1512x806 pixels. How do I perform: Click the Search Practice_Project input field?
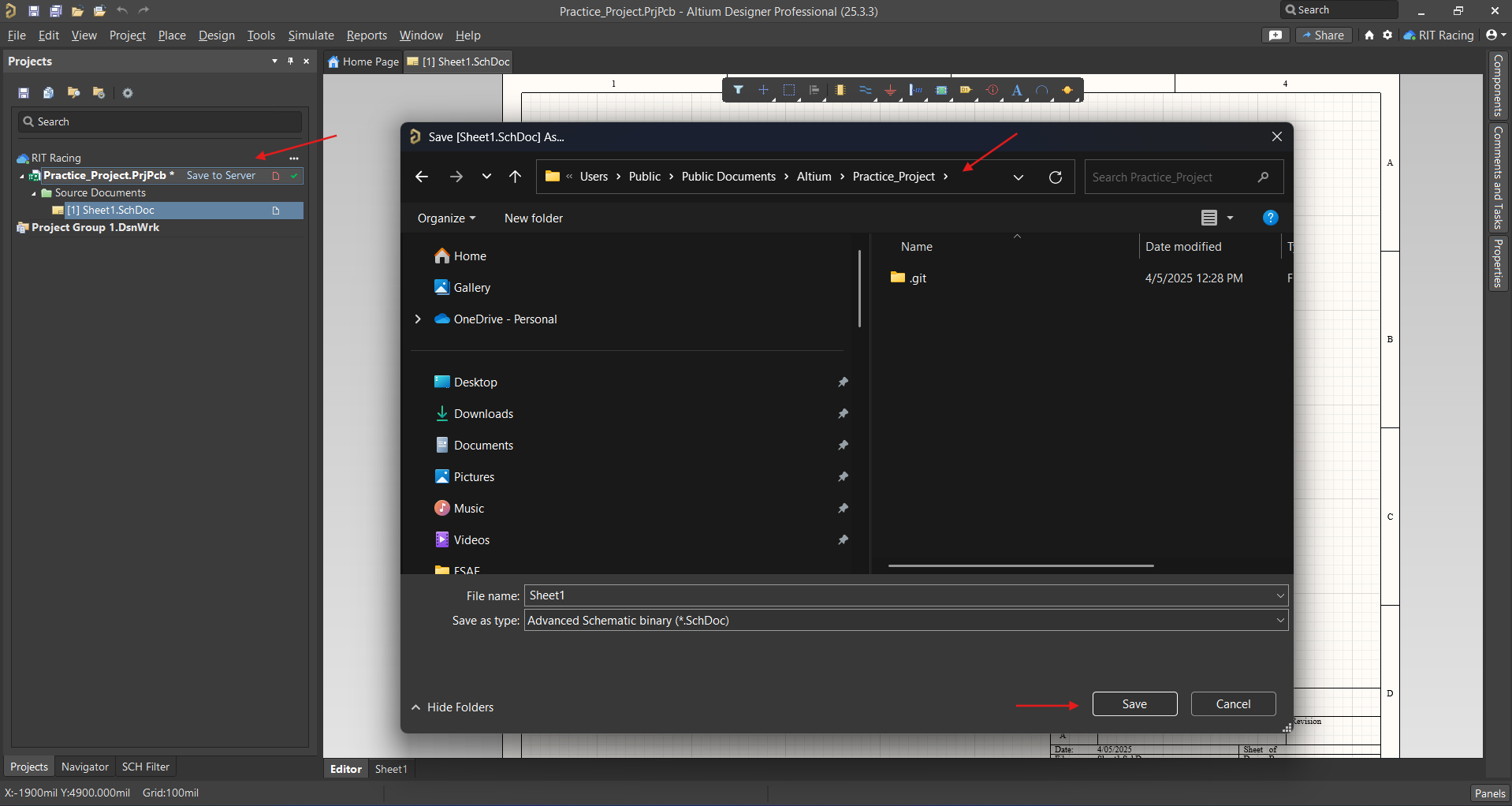[x=1183, y=177]
